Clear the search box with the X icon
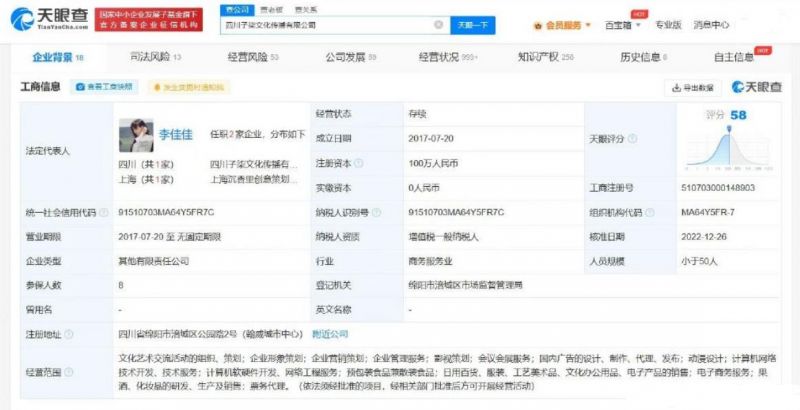 coord(438,24)
